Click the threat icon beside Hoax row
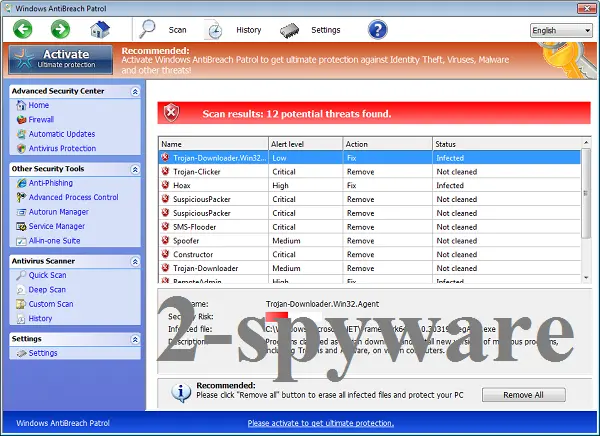 pyautogui.click(x=165, y=185)
